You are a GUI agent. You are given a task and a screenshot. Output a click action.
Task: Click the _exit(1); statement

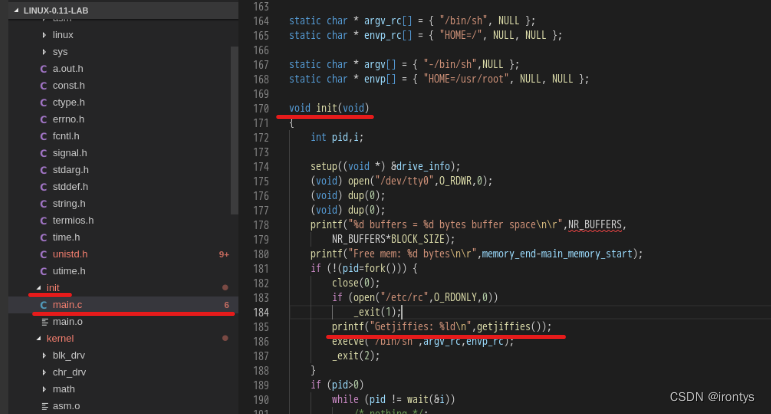(378, 312)
